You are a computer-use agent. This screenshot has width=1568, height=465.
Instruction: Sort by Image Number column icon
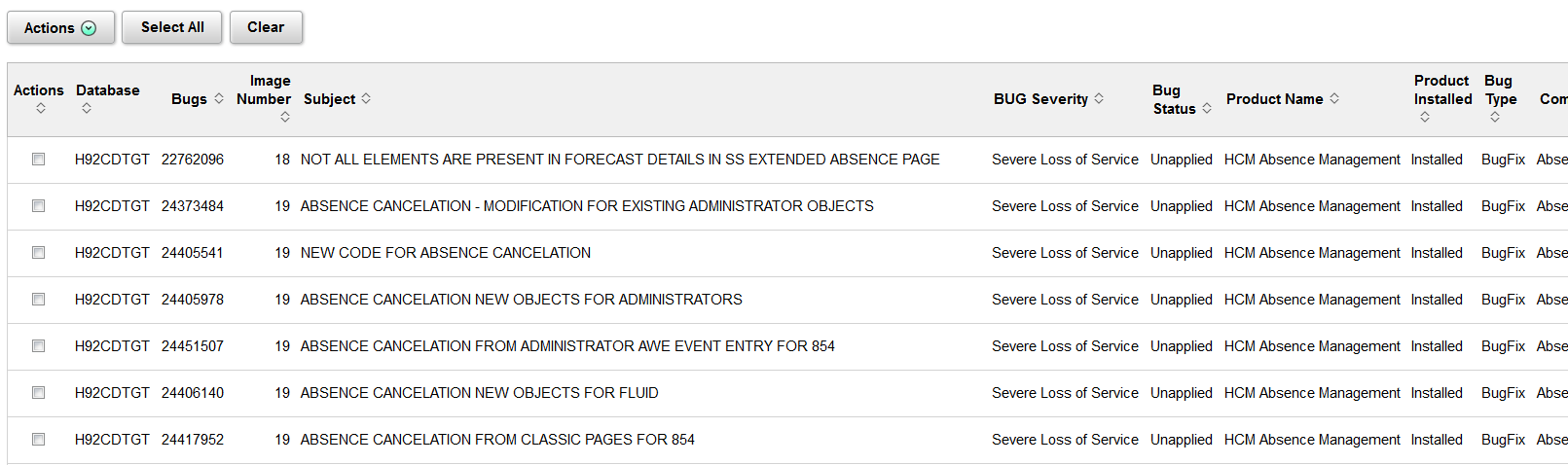(x=285, y=117)
